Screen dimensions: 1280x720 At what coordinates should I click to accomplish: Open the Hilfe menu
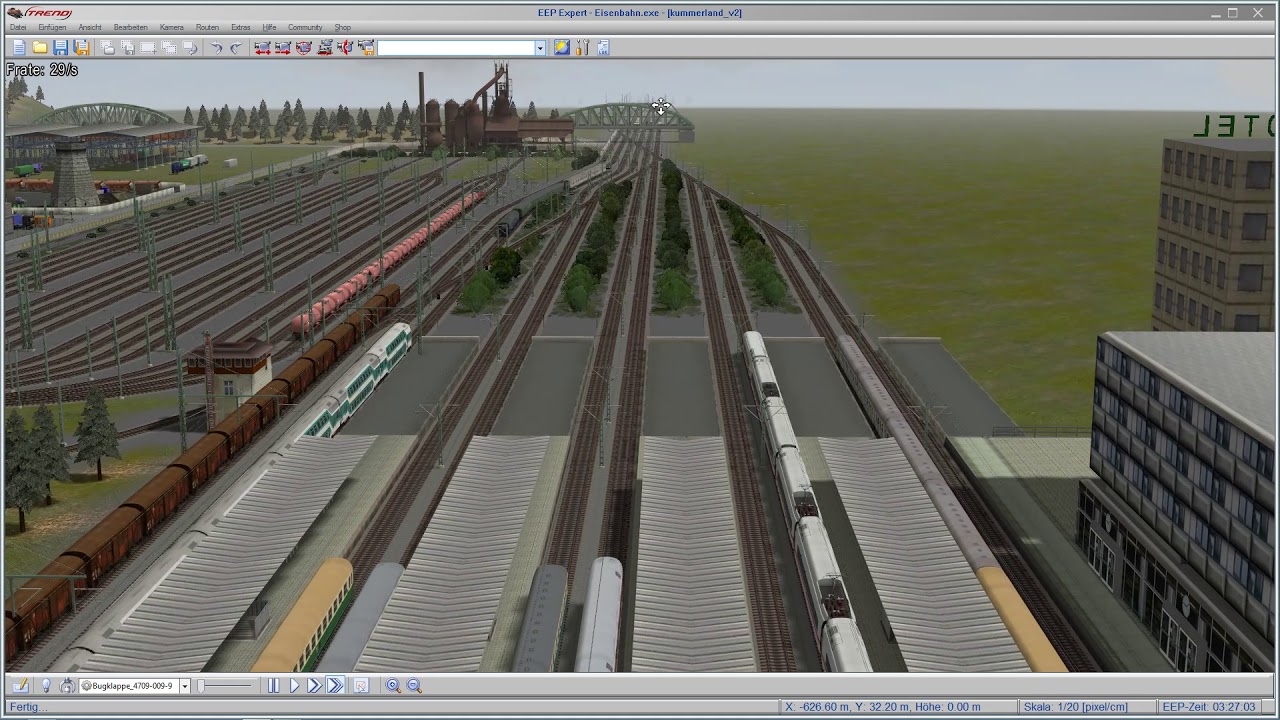click(269, 27)
